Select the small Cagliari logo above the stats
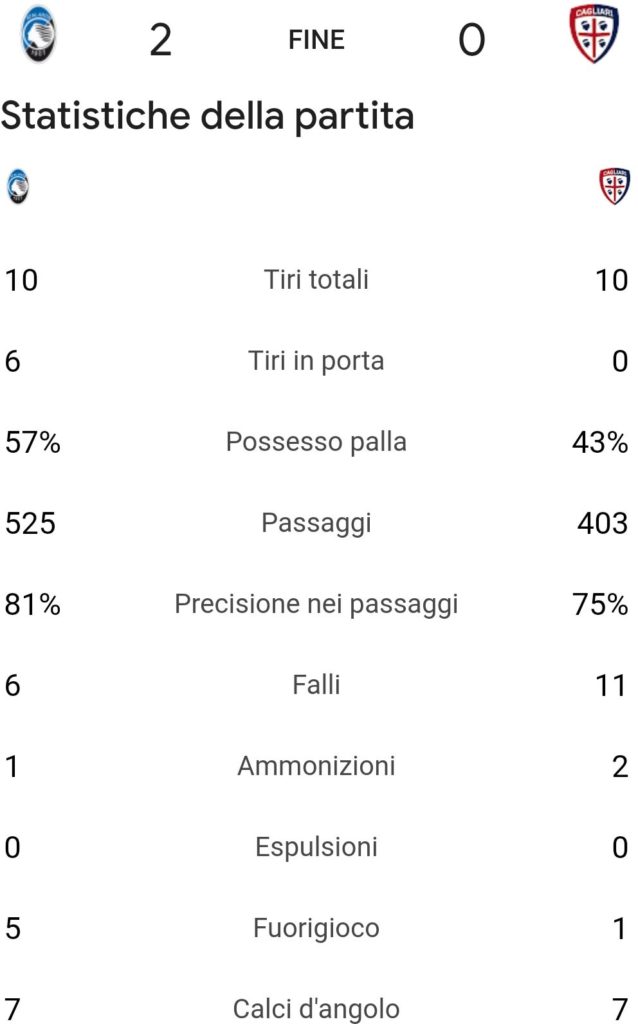Image resolution: width=638 pixels, height=1024 pixels. pyautogui.click(x=614, y=187)
